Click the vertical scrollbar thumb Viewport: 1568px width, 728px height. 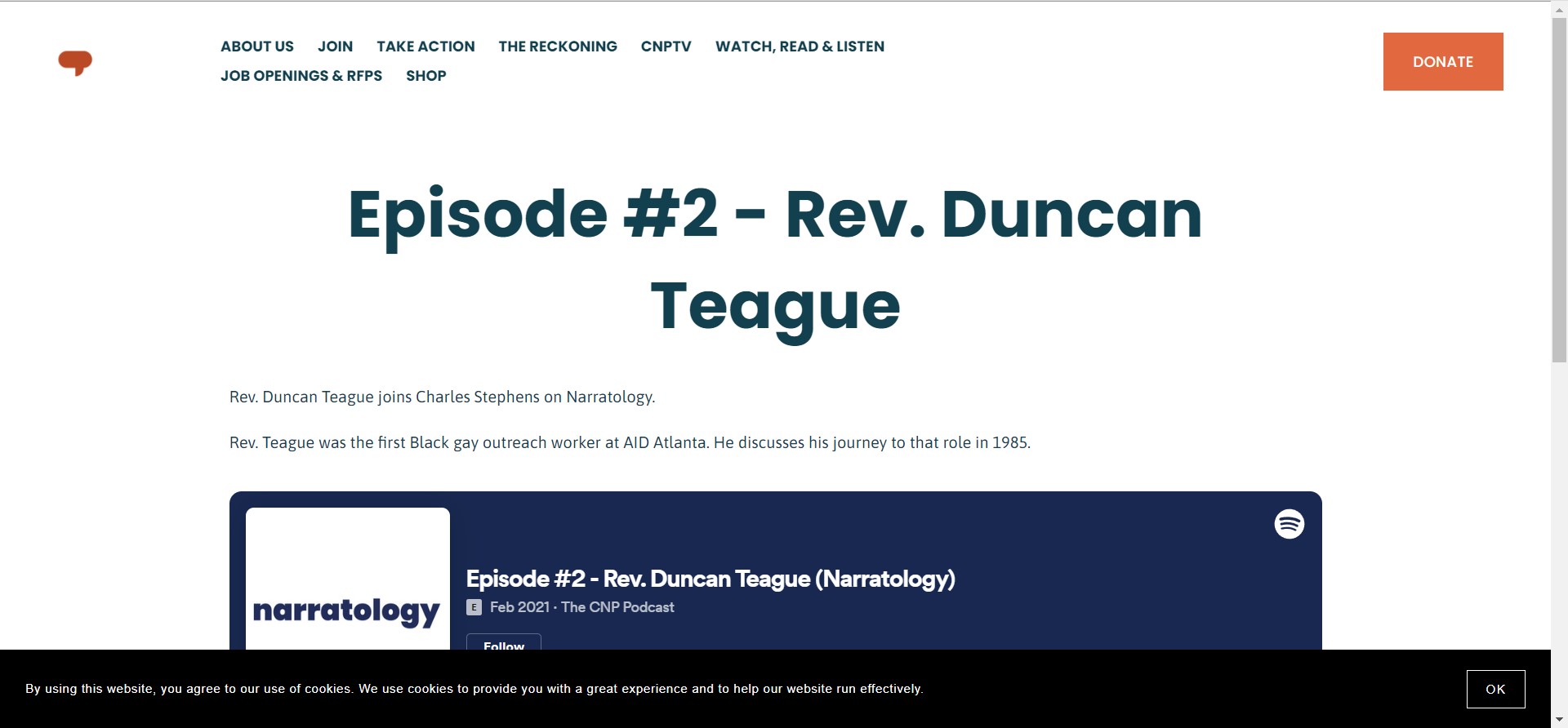pyautogui.click(x=1559, y=188)
